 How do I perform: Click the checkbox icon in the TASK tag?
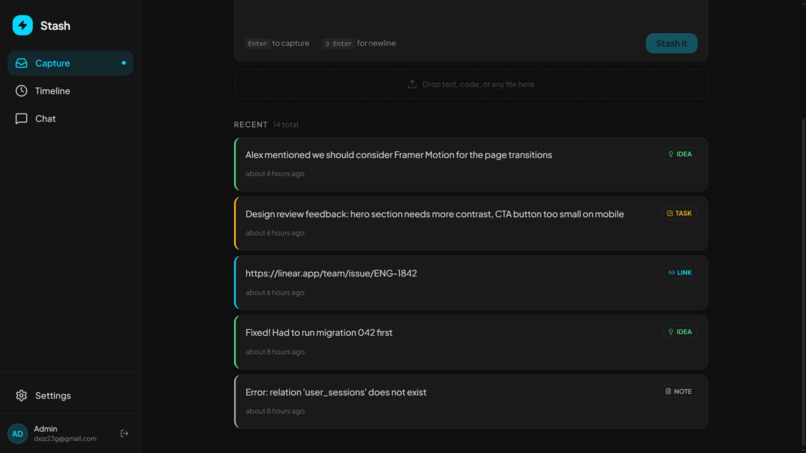click(x=669, y=213)
